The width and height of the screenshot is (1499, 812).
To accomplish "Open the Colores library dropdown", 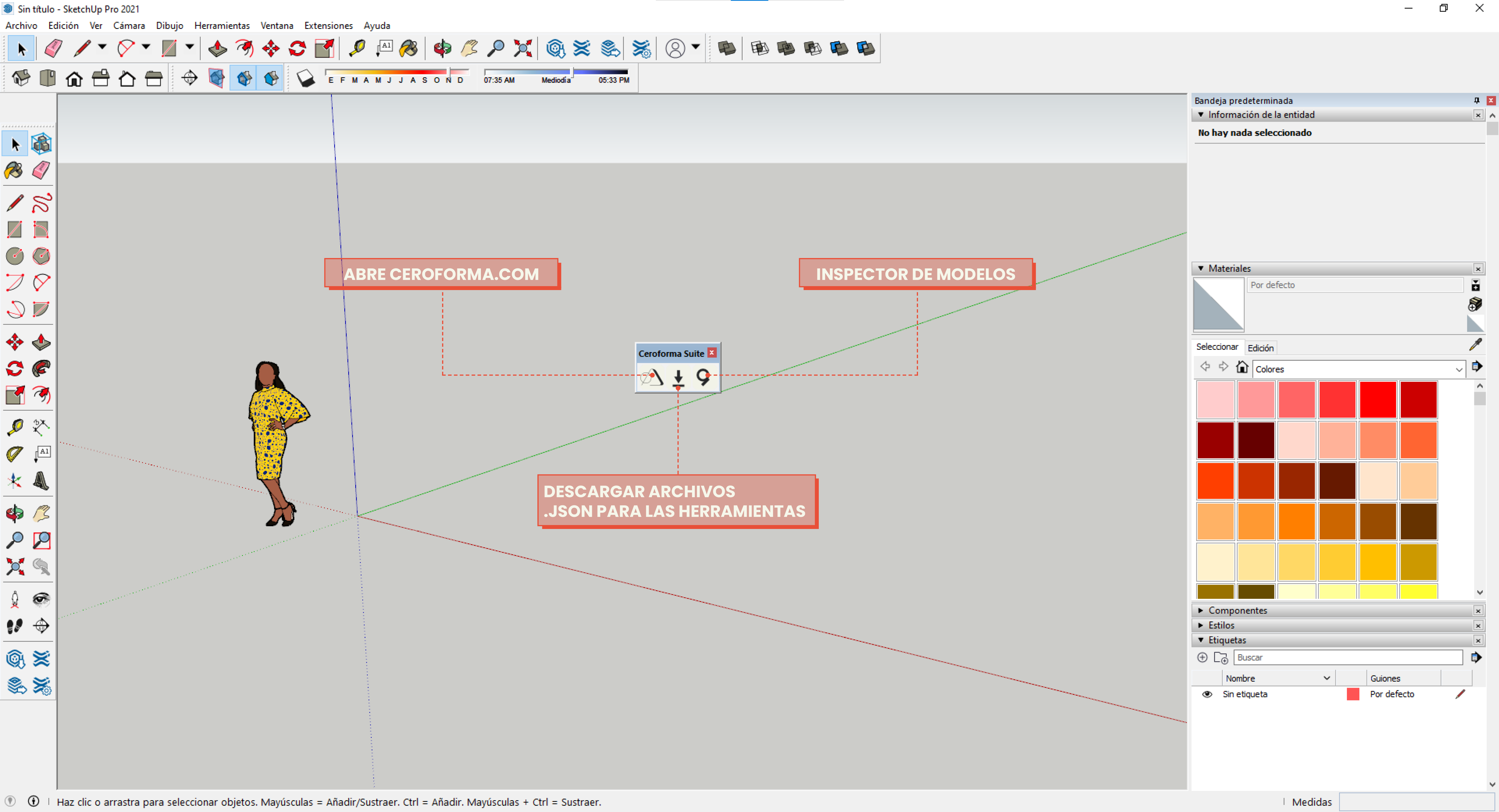I will [1358, 368].
